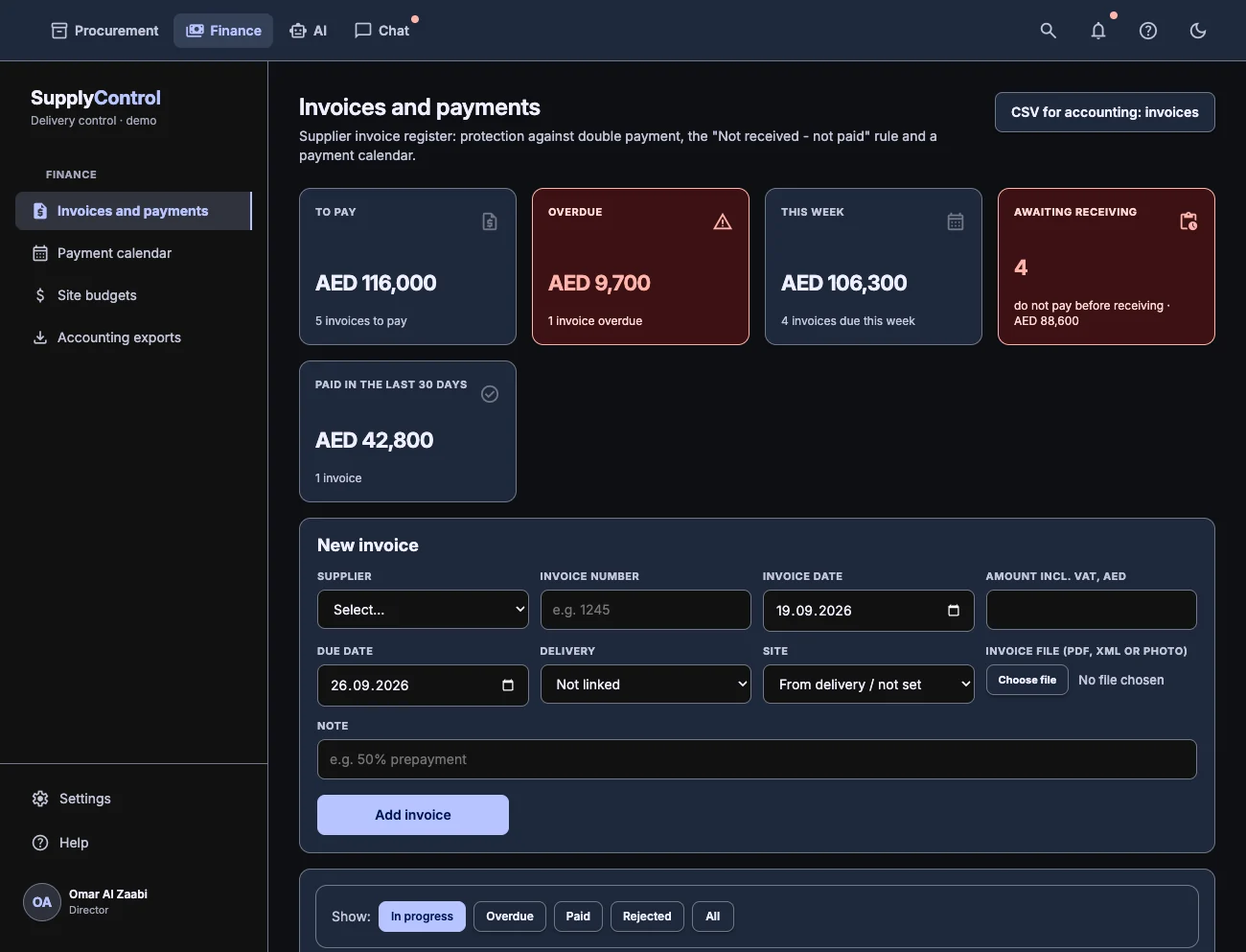Click the Awaiting Receiving clipboard icon
The width and height of the screenshot is (1246, 952).
pyautogui.click(x=1188, y=221)
